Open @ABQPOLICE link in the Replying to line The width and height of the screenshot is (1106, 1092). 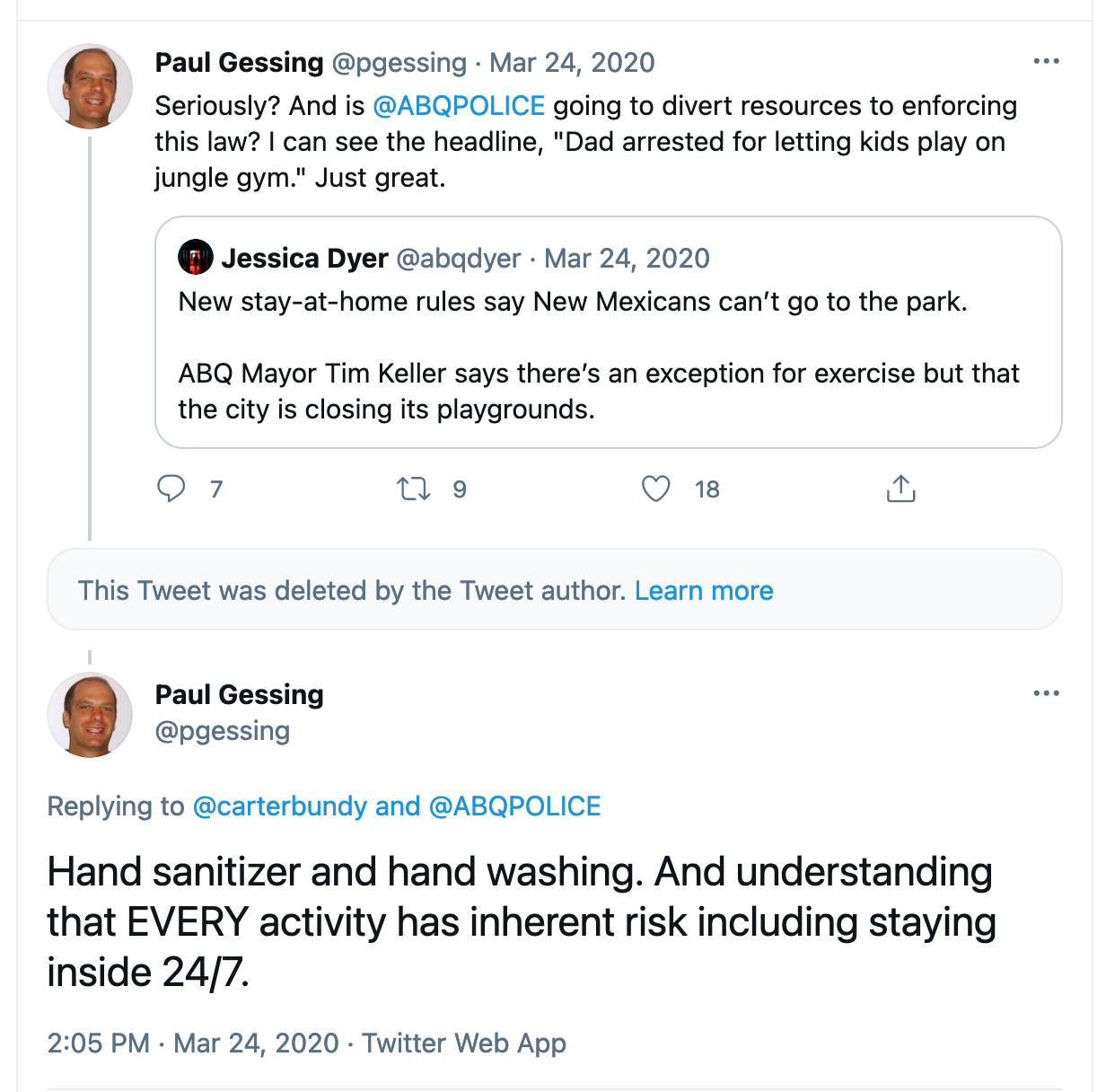515,806
